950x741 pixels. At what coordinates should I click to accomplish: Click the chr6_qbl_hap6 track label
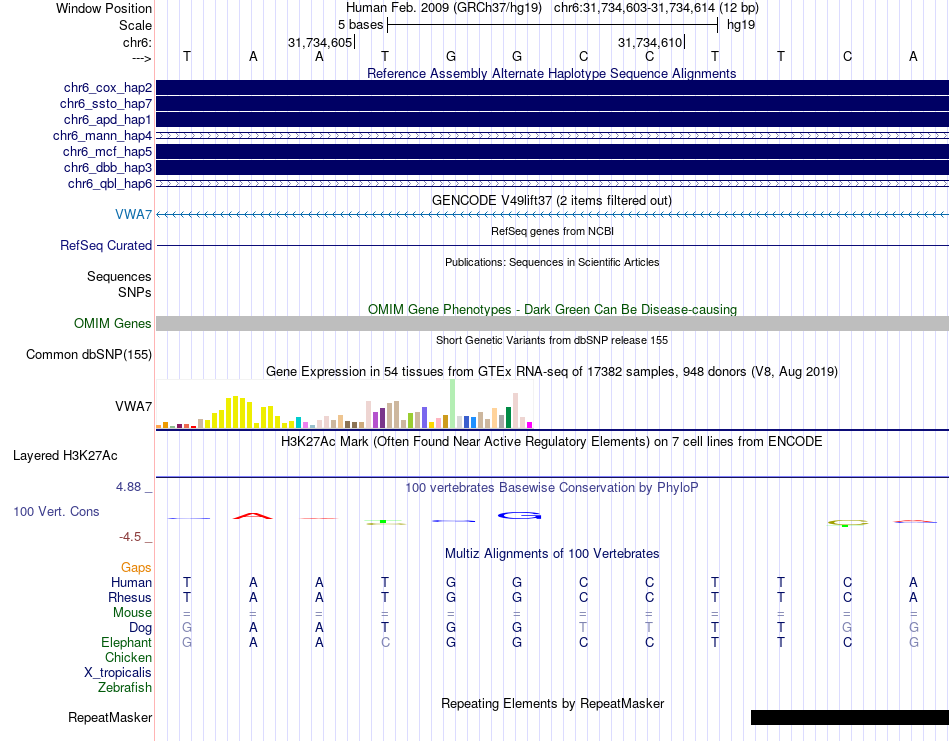(x=110, y=184)
